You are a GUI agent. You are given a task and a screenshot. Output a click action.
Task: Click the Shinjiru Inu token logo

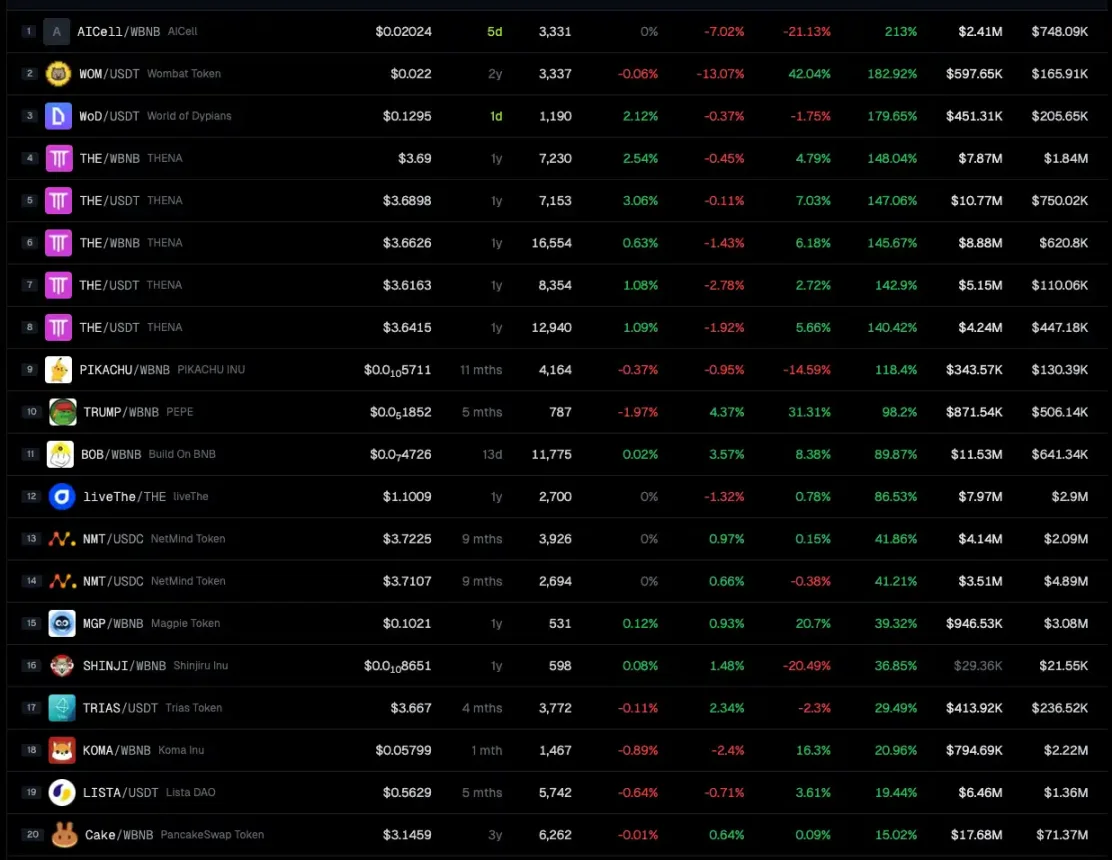[x=58, y=665]
